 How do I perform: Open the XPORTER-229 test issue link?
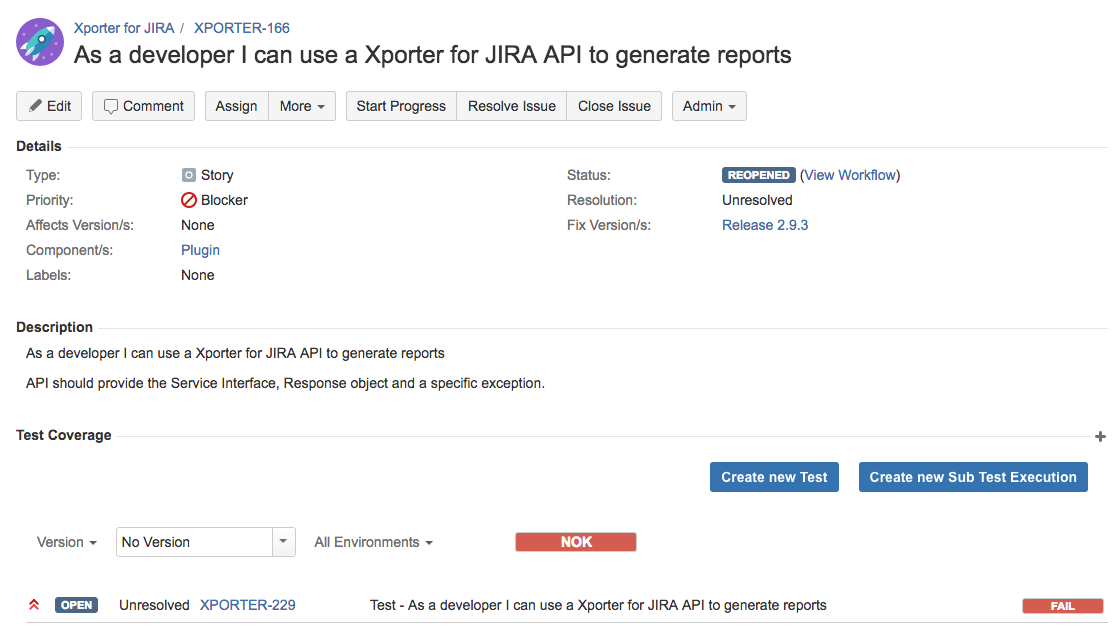click(247, 605)
